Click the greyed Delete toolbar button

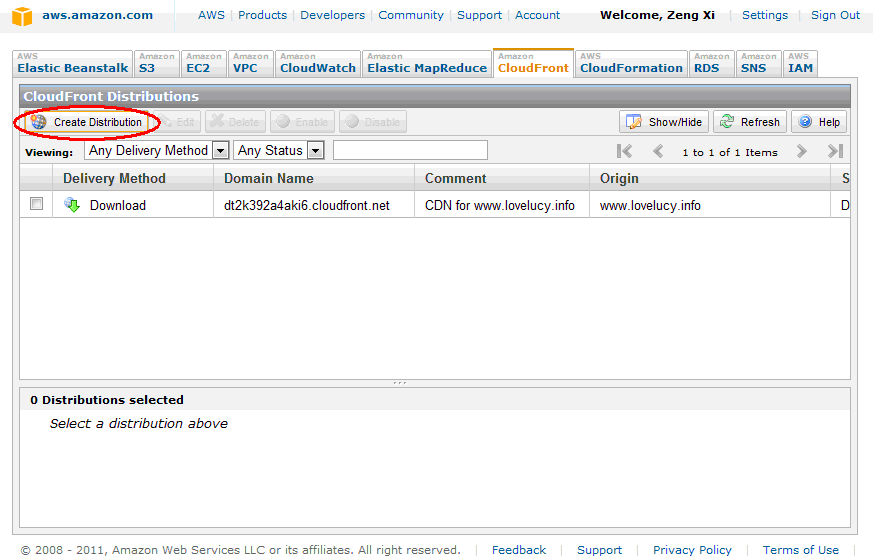(236, 122)
